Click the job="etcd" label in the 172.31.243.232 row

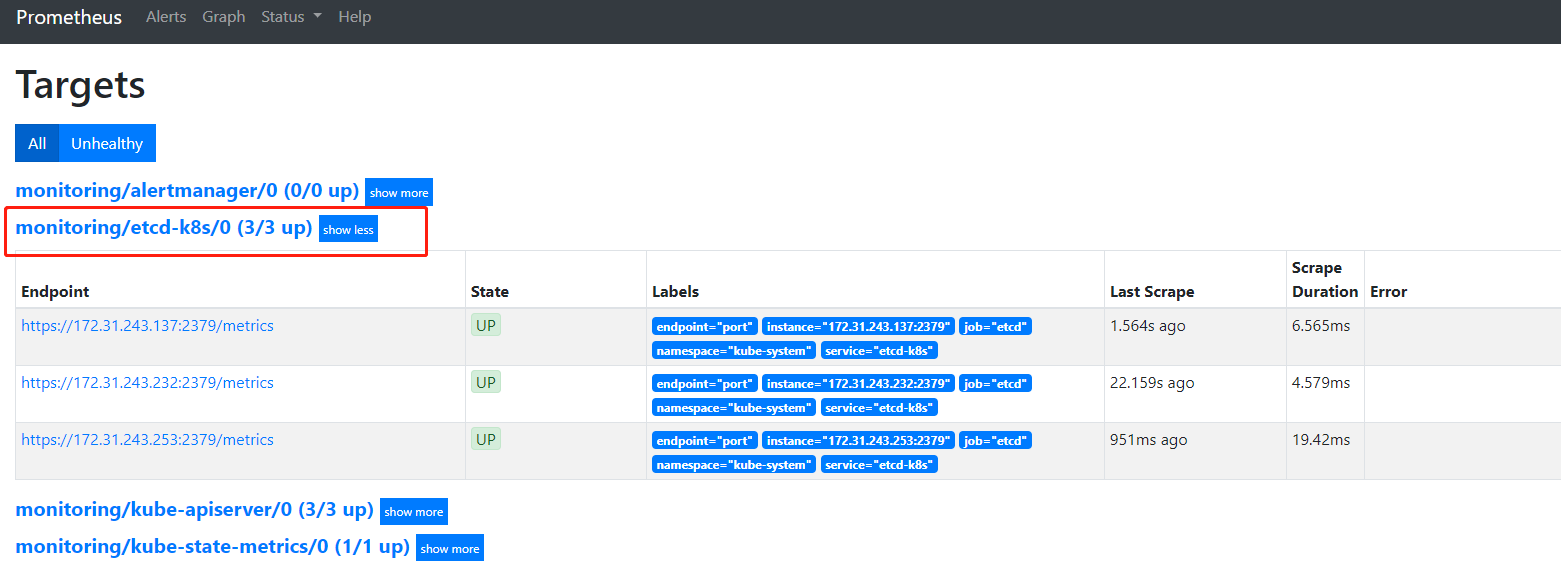click(995, 383)
